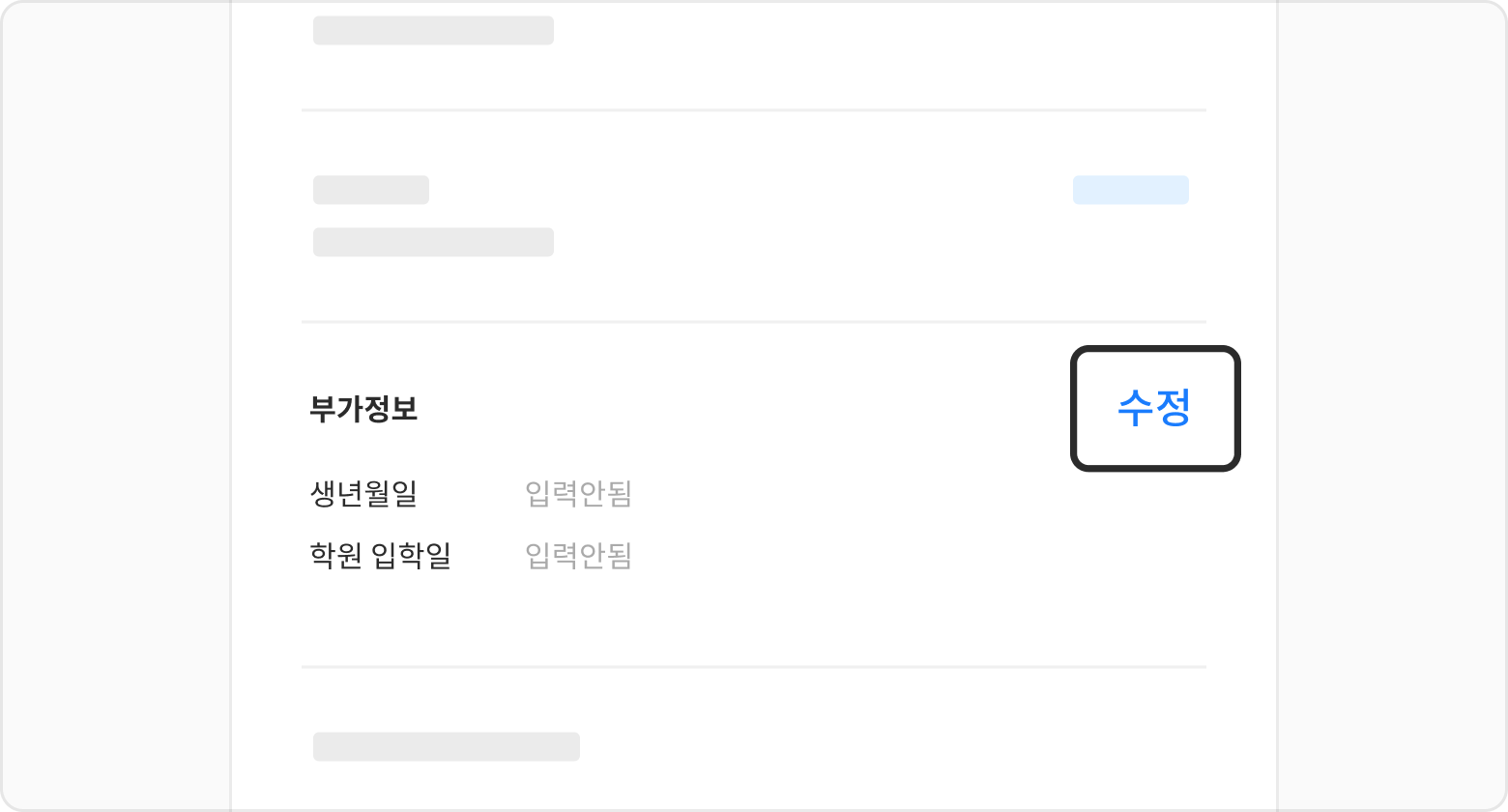Click the right gray margin panel
The height and width of the screenshot is (812, 1508).
pos(1392,406)
